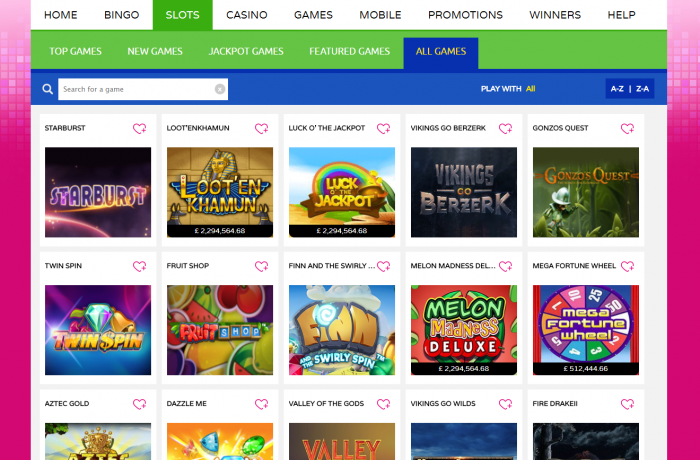
Task: Play Finn and the Swirly Spin thumbnail
Action: coord(342,330)
